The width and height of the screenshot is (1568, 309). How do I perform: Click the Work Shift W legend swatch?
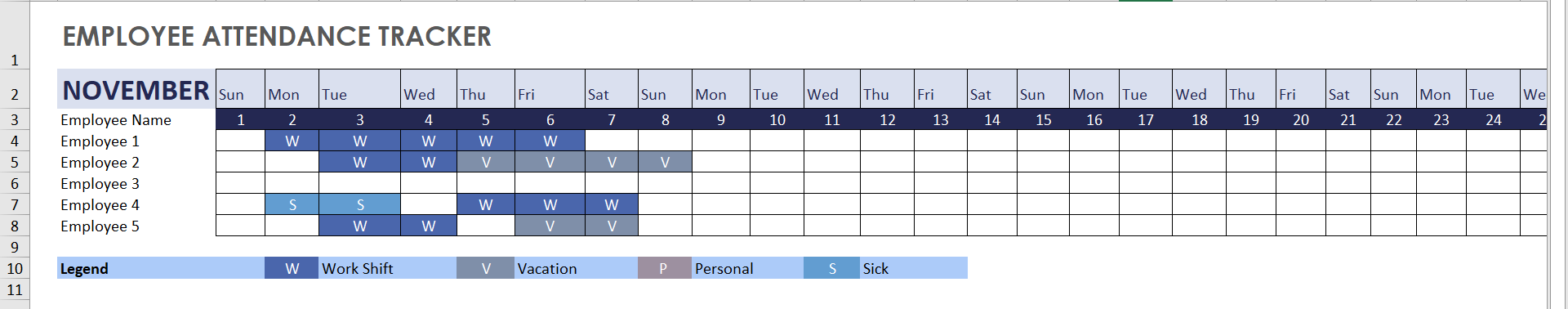coord(292,268)
